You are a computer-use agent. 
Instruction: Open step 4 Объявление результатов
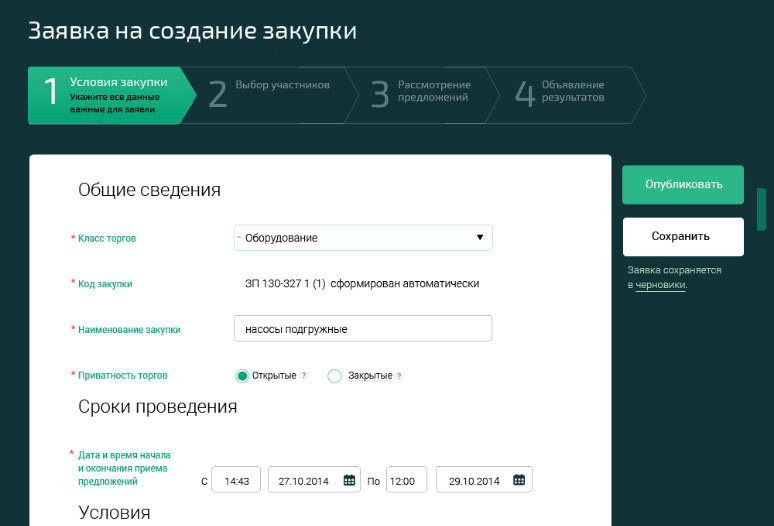[570, 95]
